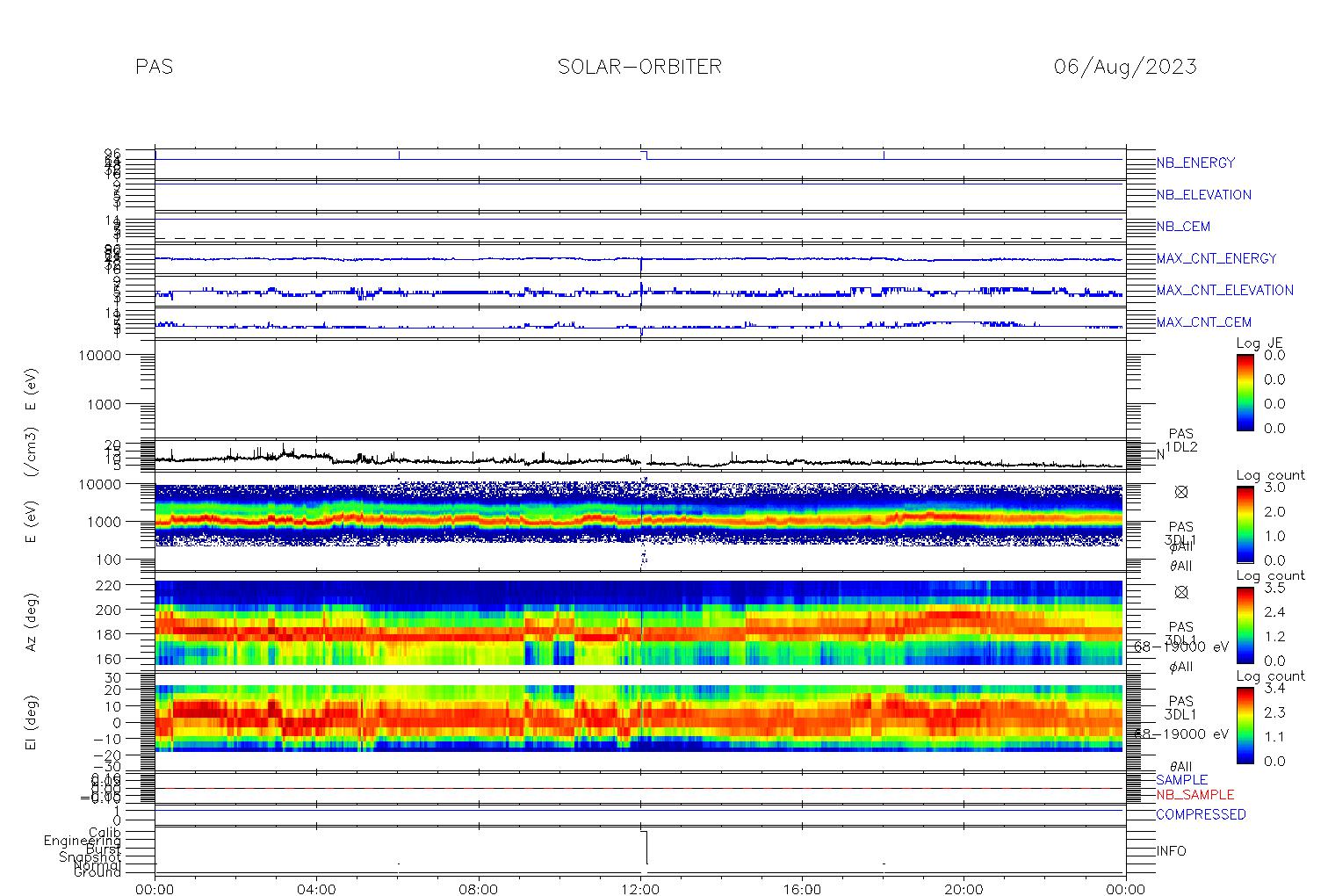
Task: Click the Log JE legend title
Action: 1260,343
